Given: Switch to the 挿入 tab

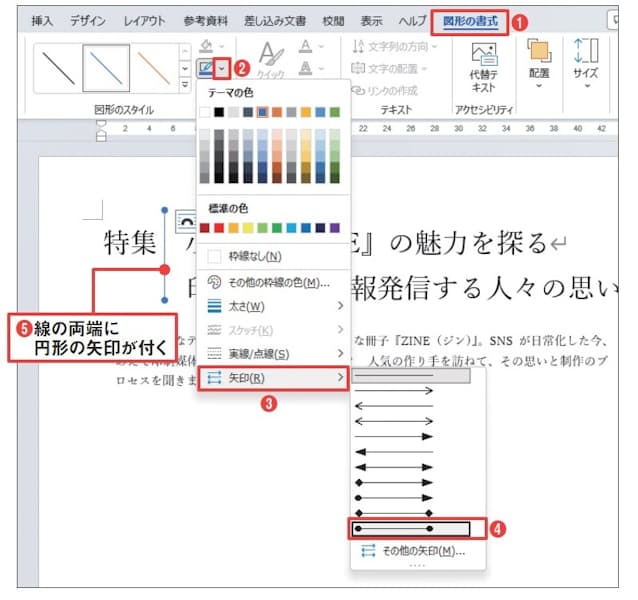Looking at the screenshot, I should 42,21.
